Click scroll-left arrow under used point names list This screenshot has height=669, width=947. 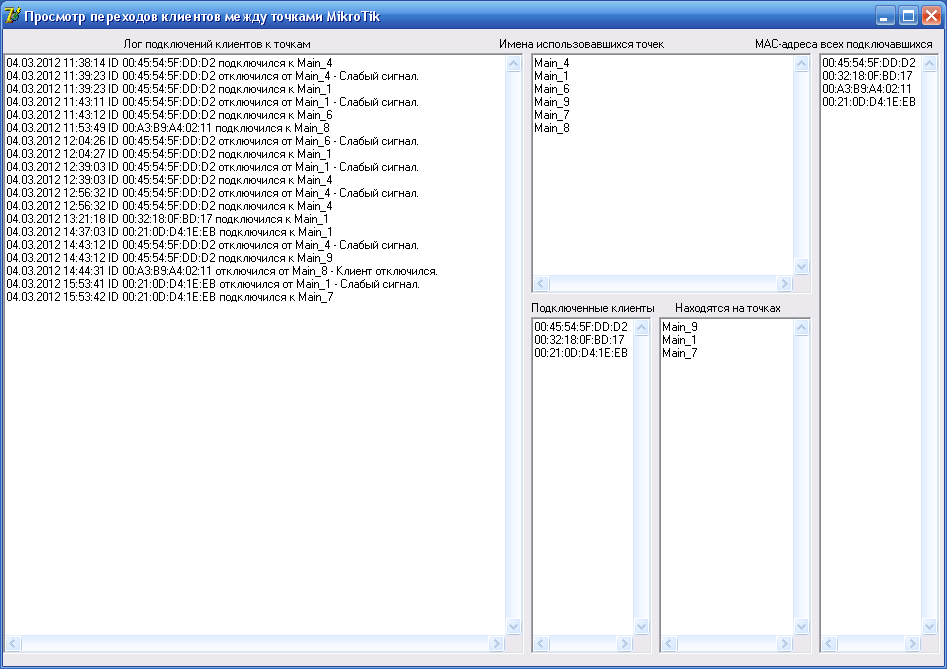(541, 283)
